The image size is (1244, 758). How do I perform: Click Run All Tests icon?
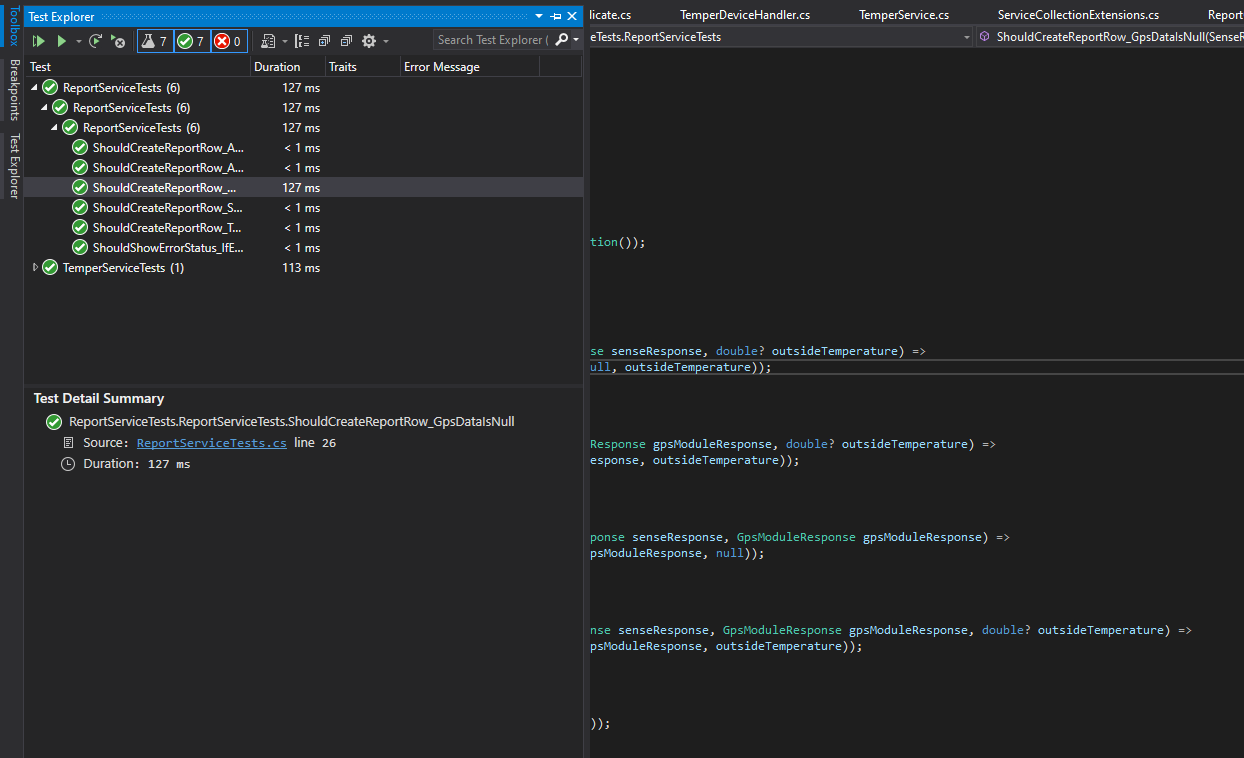pyautogui.click(x=39, y=41)
